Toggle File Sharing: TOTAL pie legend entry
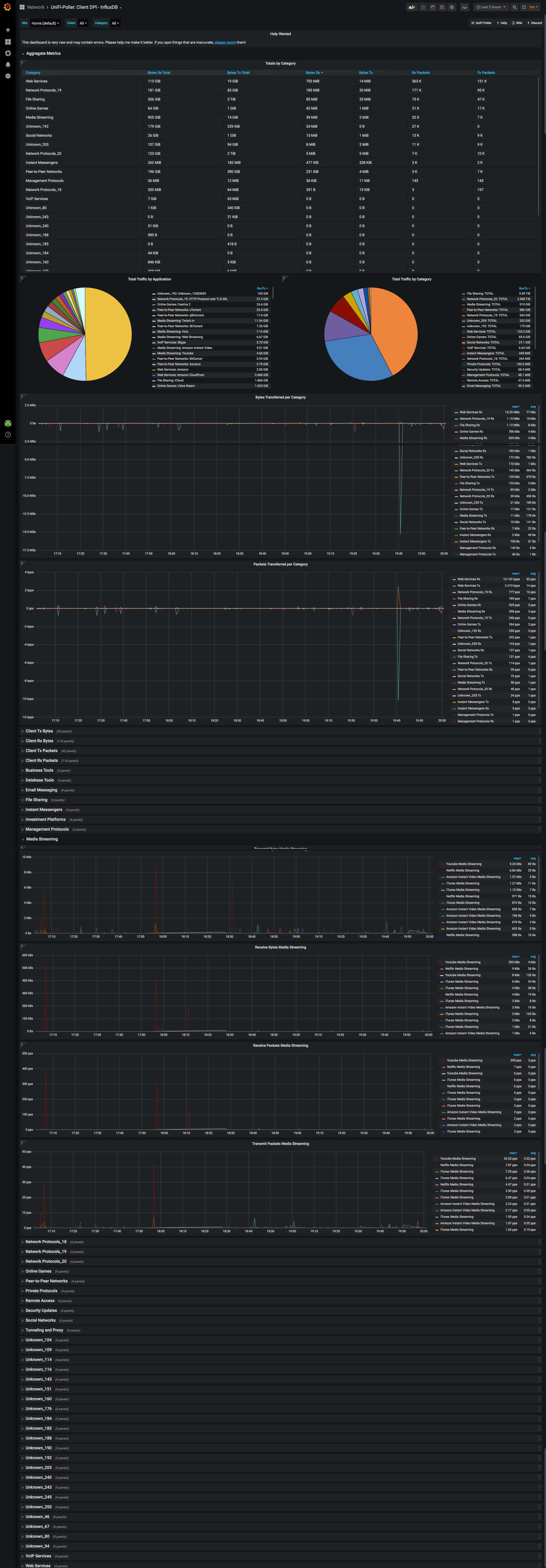The height and width of the screenshot is (1568, 546). (480, 293)
